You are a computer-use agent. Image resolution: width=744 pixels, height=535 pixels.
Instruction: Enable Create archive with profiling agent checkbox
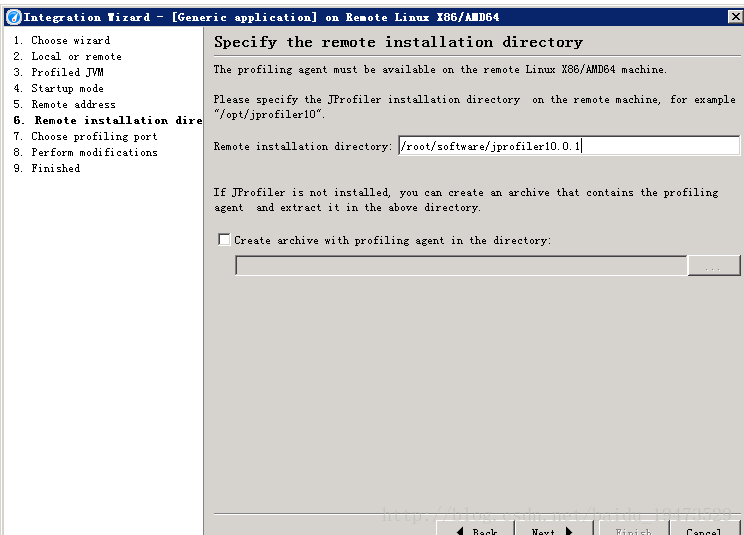point(224,240)
